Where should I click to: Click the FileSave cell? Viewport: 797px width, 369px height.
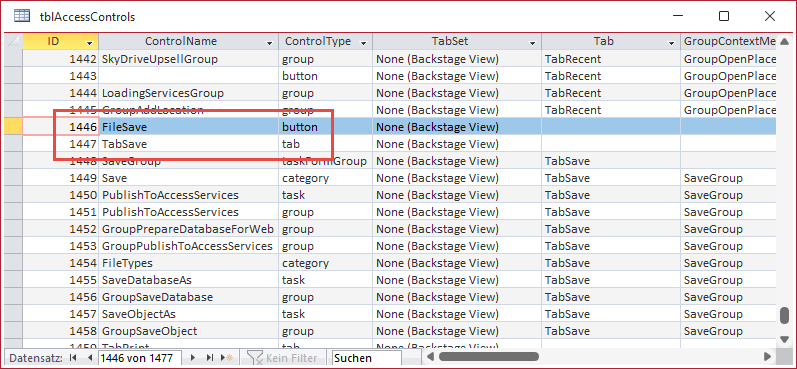(x=189, y=127)
